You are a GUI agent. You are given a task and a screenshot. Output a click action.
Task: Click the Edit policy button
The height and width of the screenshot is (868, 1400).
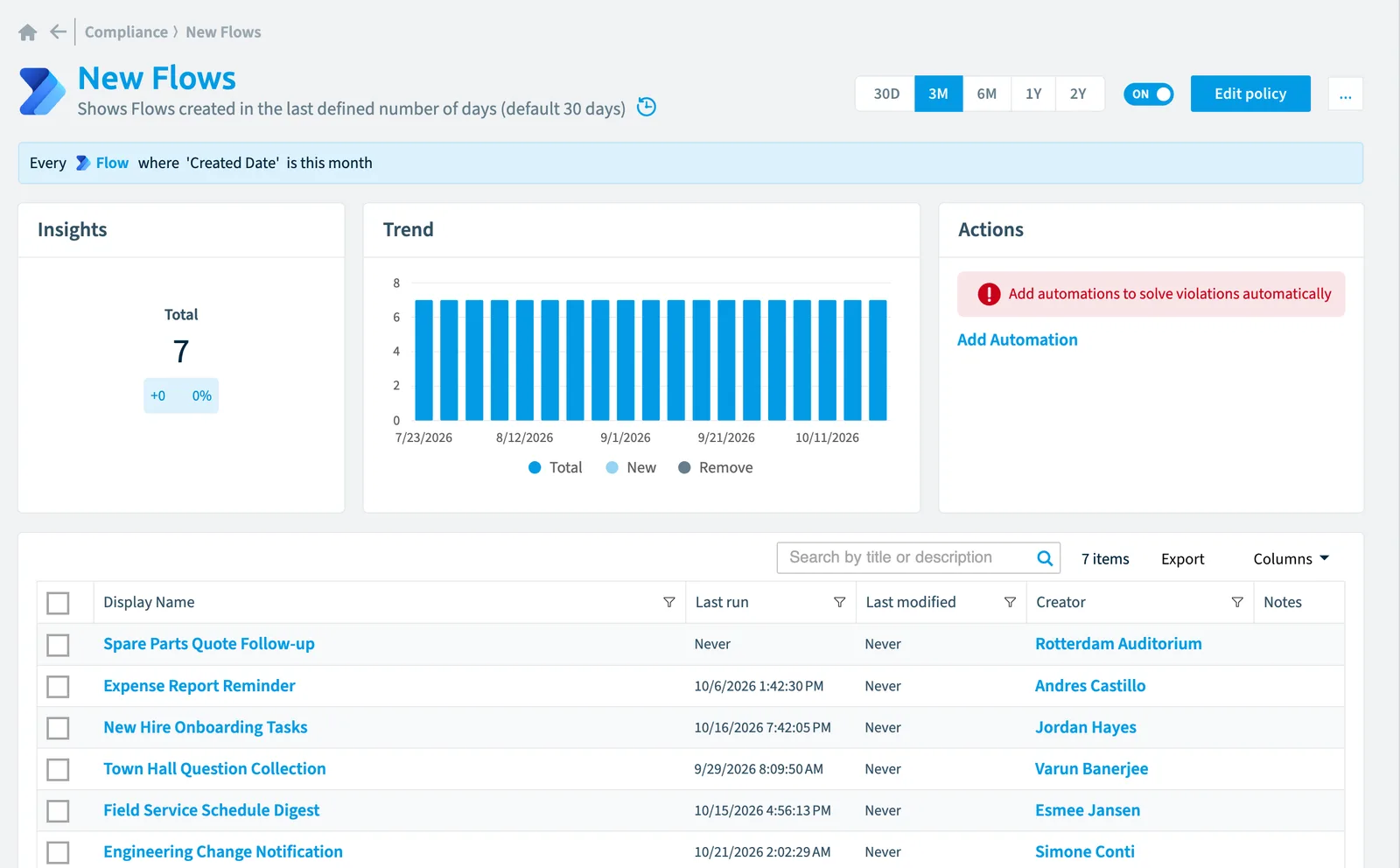tap(1250, 94)
